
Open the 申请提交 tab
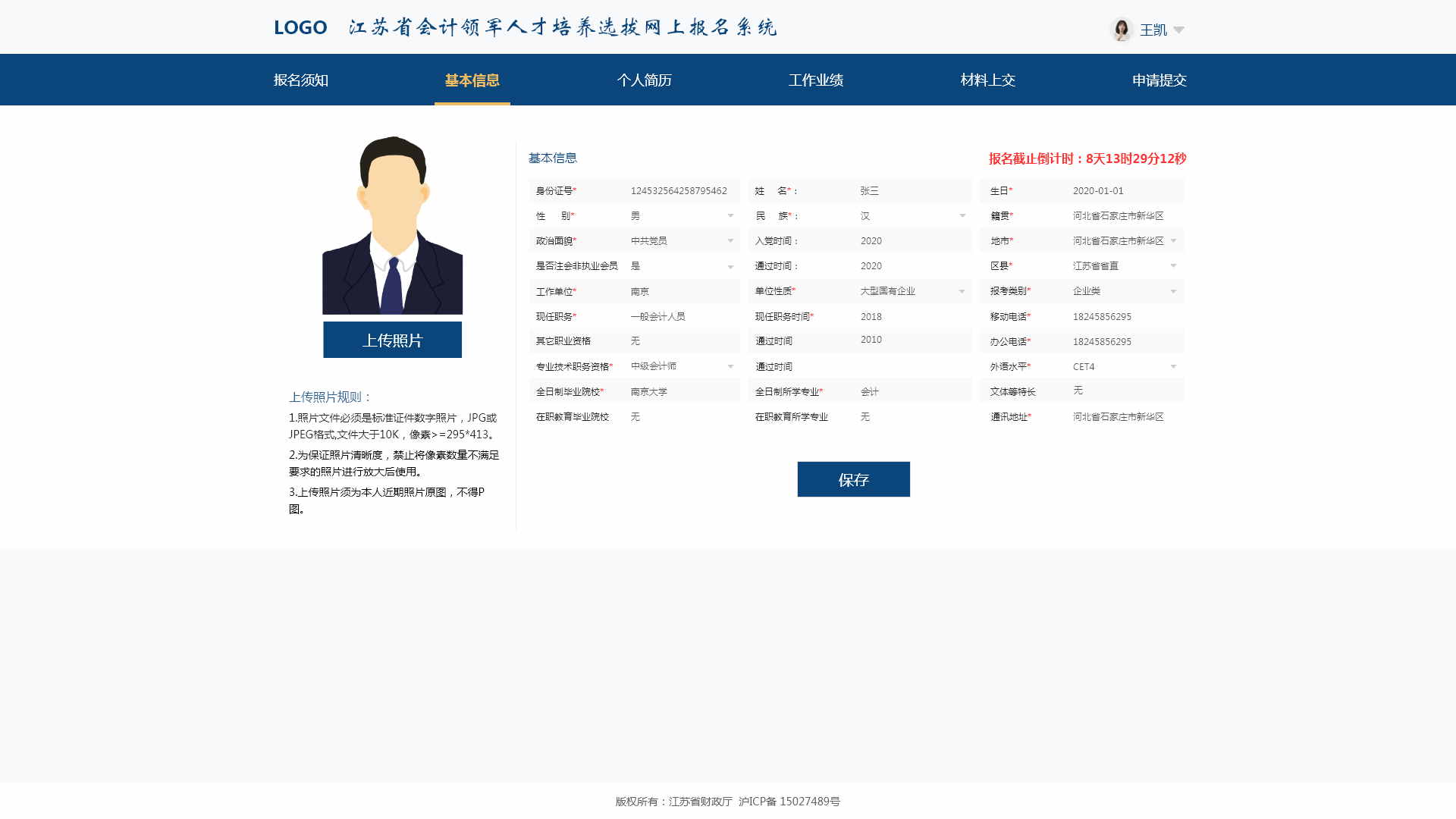(1159, 80)
